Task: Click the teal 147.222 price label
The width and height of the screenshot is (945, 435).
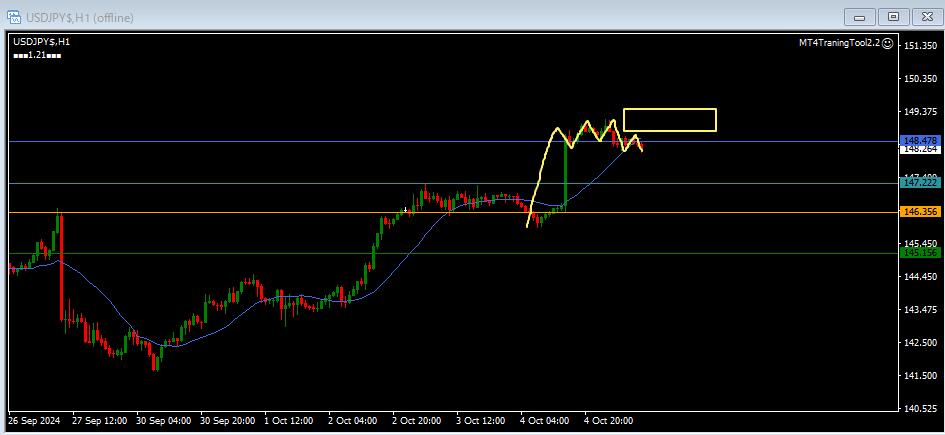Action: point(919,183)
